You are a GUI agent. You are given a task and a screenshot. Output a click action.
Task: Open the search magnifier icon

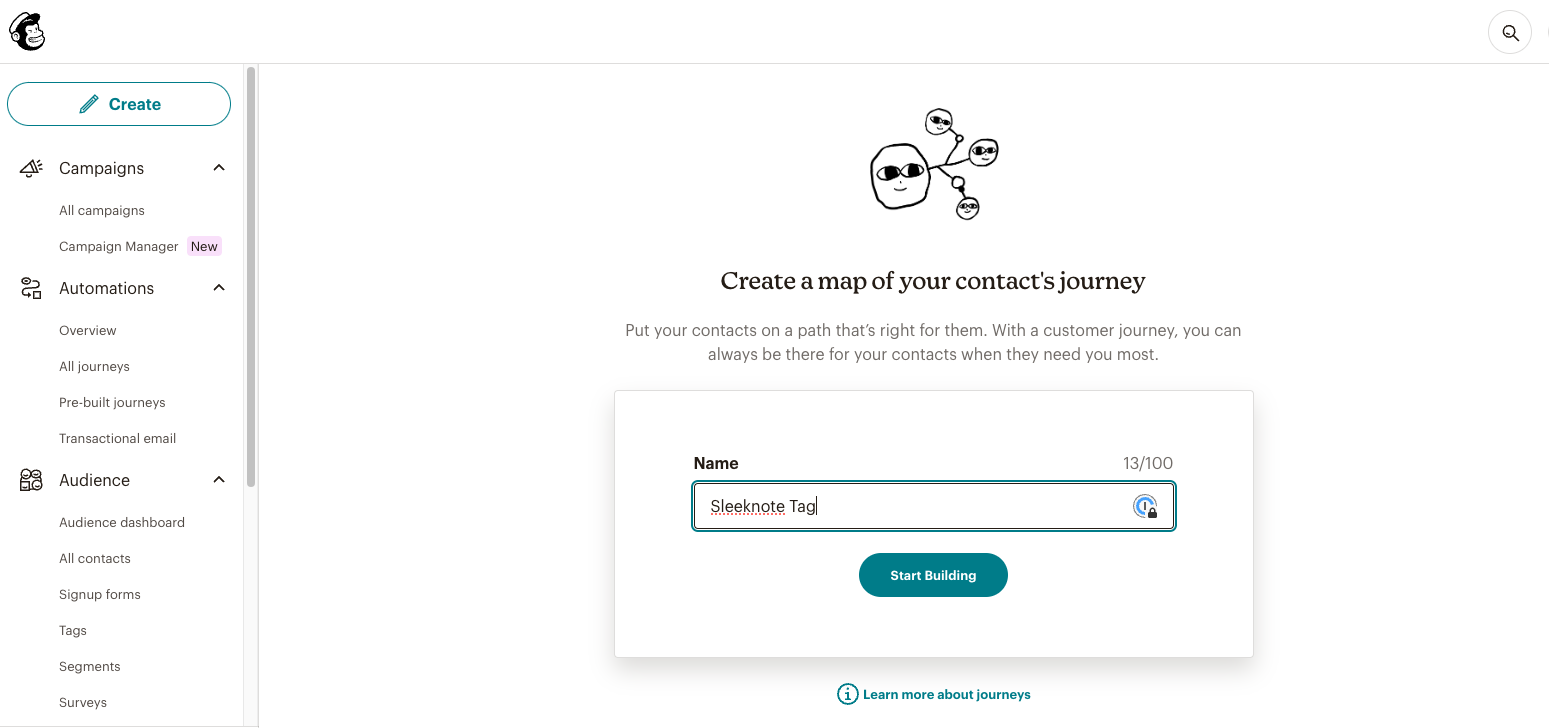(x=1510, y=33)
